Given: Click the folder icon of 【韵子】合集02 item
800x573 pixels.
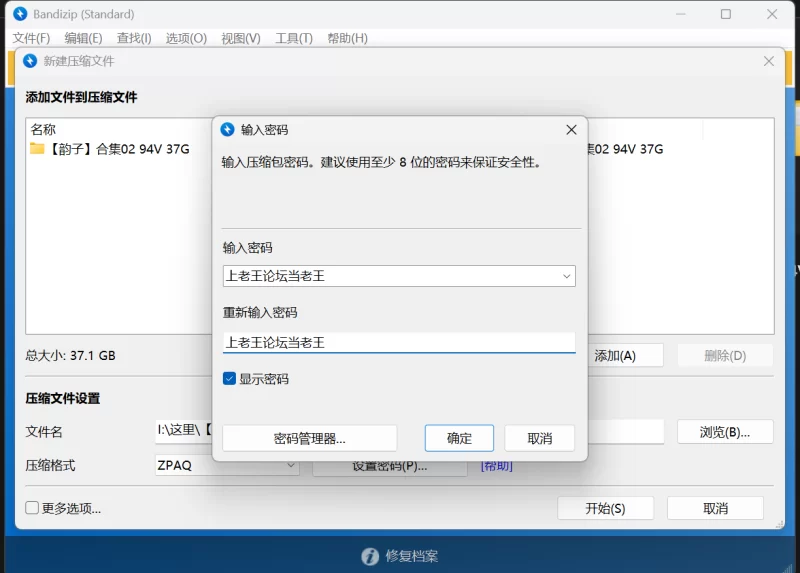Looking at the screenshot, I should (x=37, y=148).
